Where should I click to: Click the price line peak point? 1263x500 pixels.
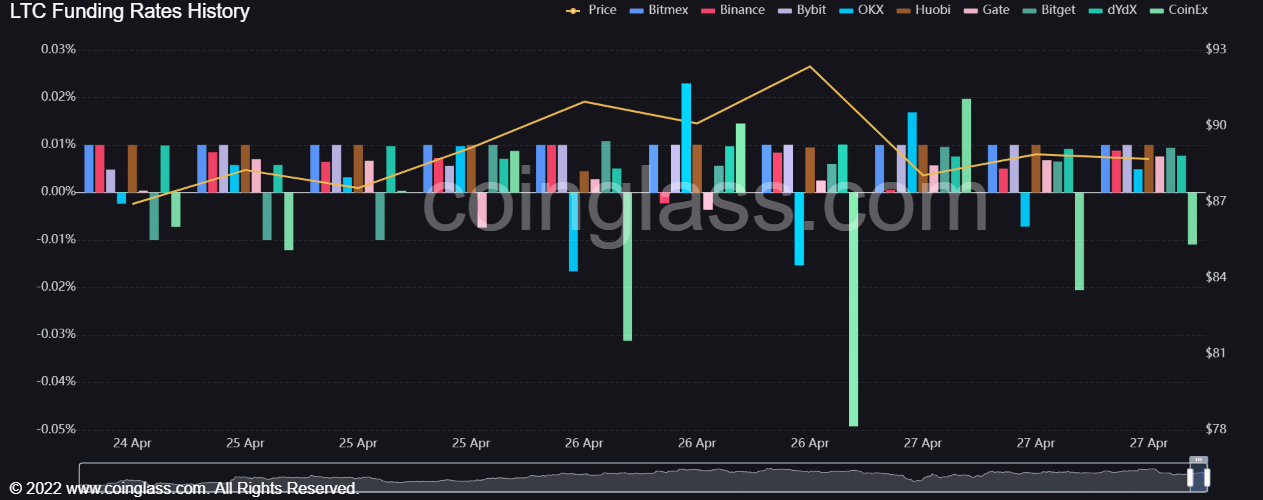click(810, 67)
